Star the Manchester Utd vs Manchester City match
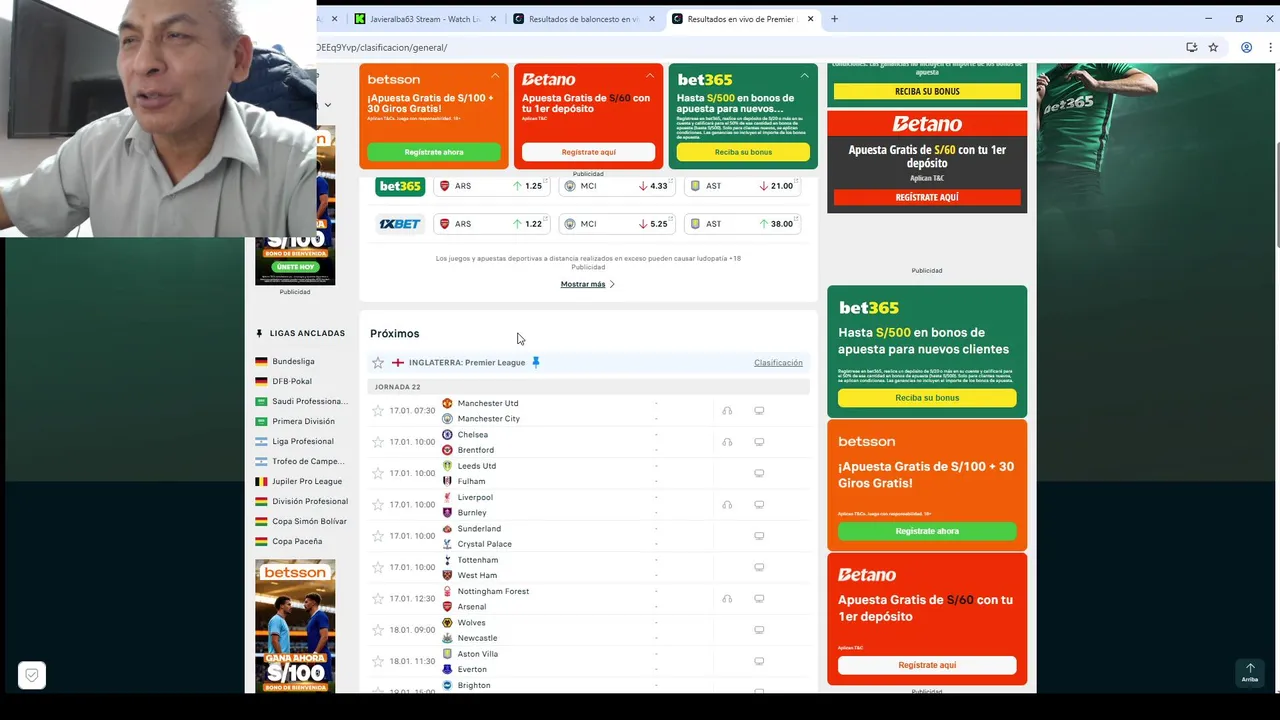 point(378,411)
